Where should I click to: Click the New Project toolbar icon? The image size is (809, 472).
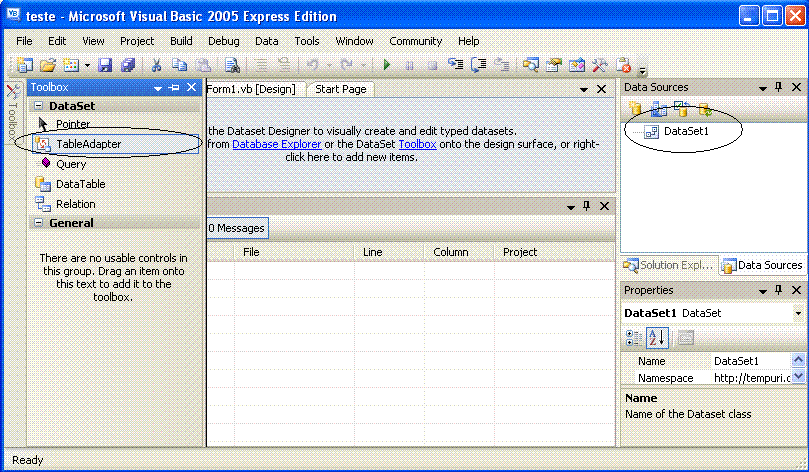(24, 65)
